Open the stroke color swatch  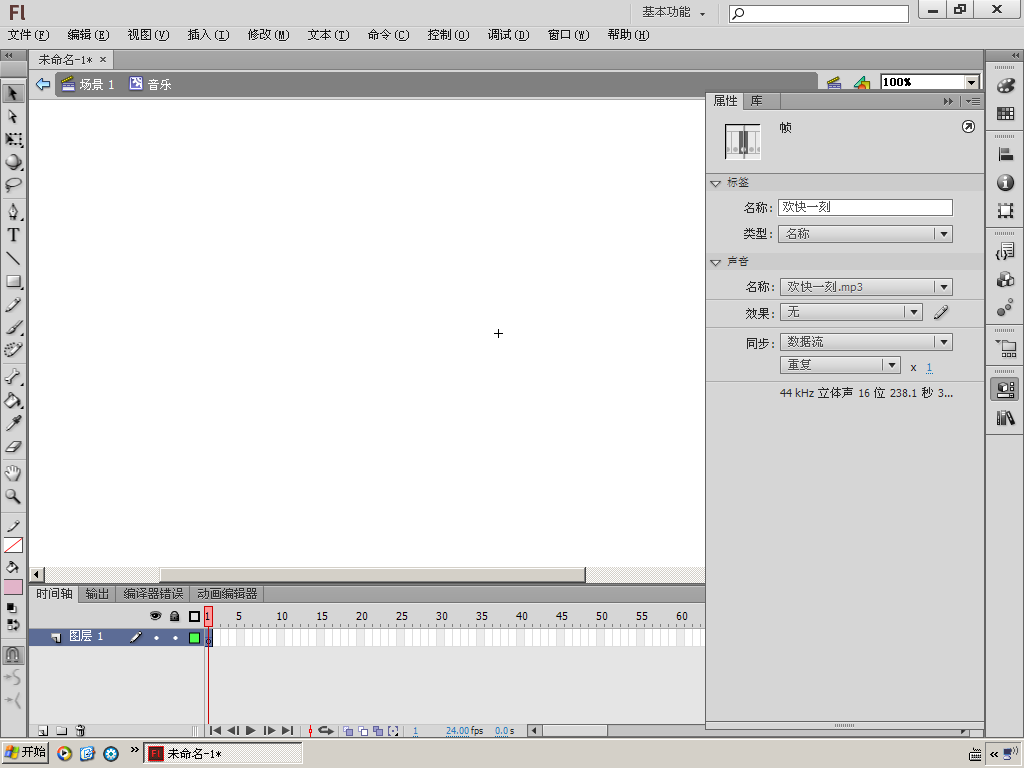pyautogui.click(x=13, y=545)
